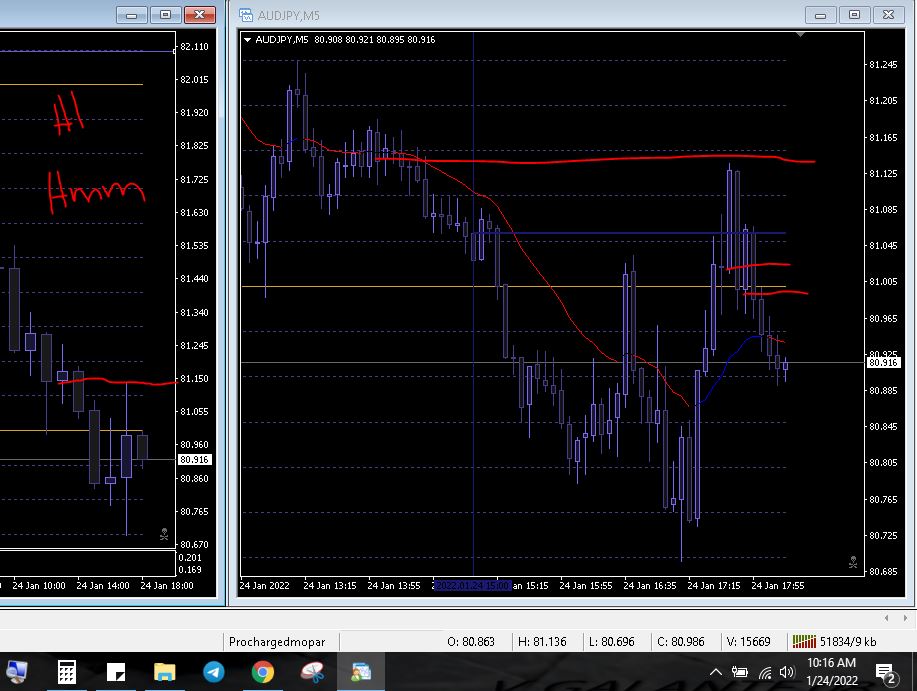Switch to MetaTrader taskbar icon
Screen dimensions: 917x691
pos(361,672)
